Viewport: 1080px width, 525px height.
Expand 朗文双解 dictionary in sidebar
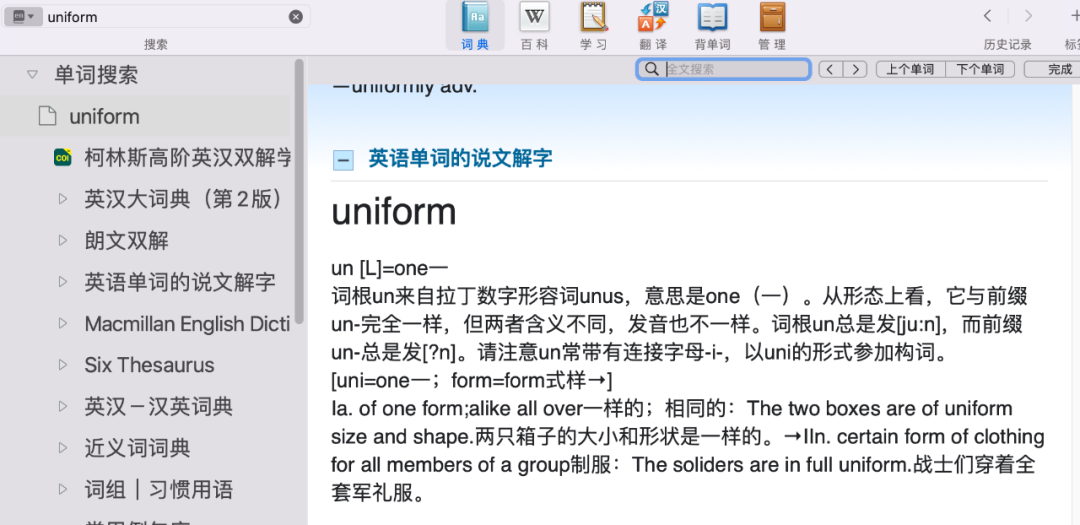point(63,240)
